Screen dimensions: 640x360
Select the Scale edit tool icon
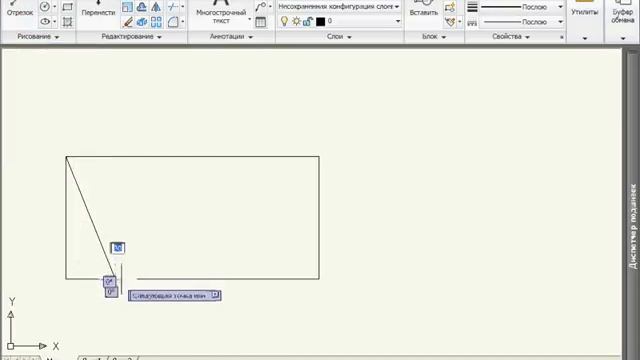point(127,7)
